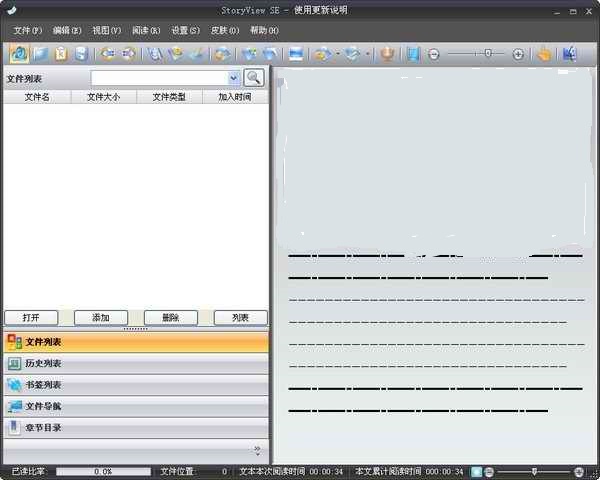Click the blue bookmark panel toolbar icon
The height and width of the screenshot is (480, 600).
tap(413, 54)
